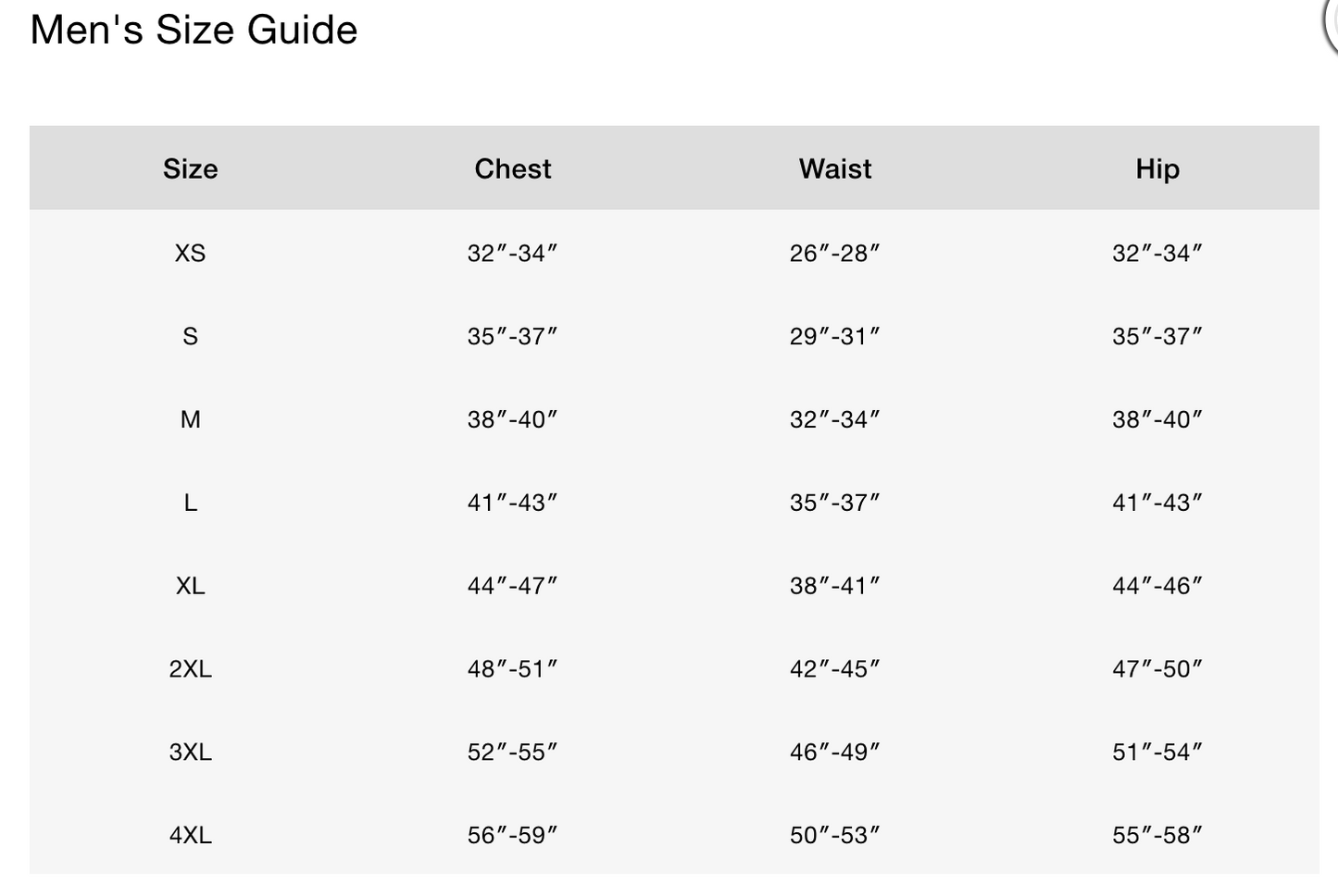
Task: Click the XS size row label
Action: point(191,253)
